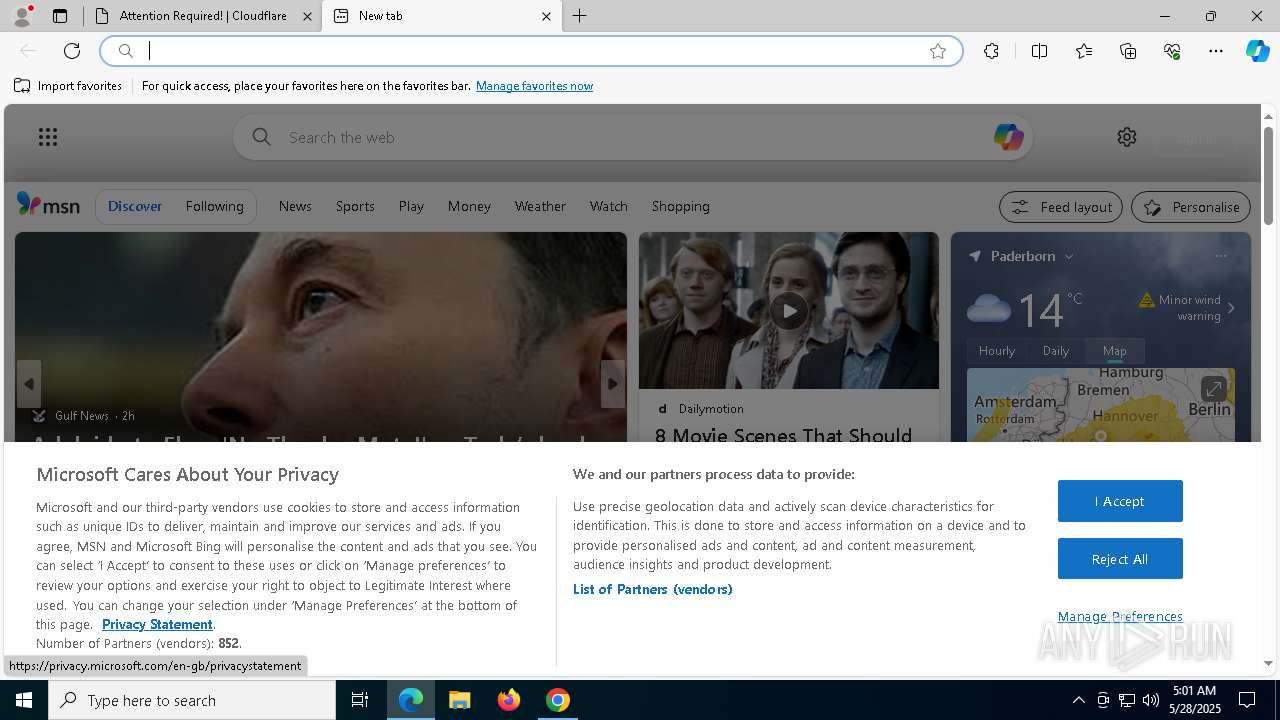The height and width of the screenshot is (720, 1280).
Task: Open Settings and more ellipsis
Action: click(1216, 51)
